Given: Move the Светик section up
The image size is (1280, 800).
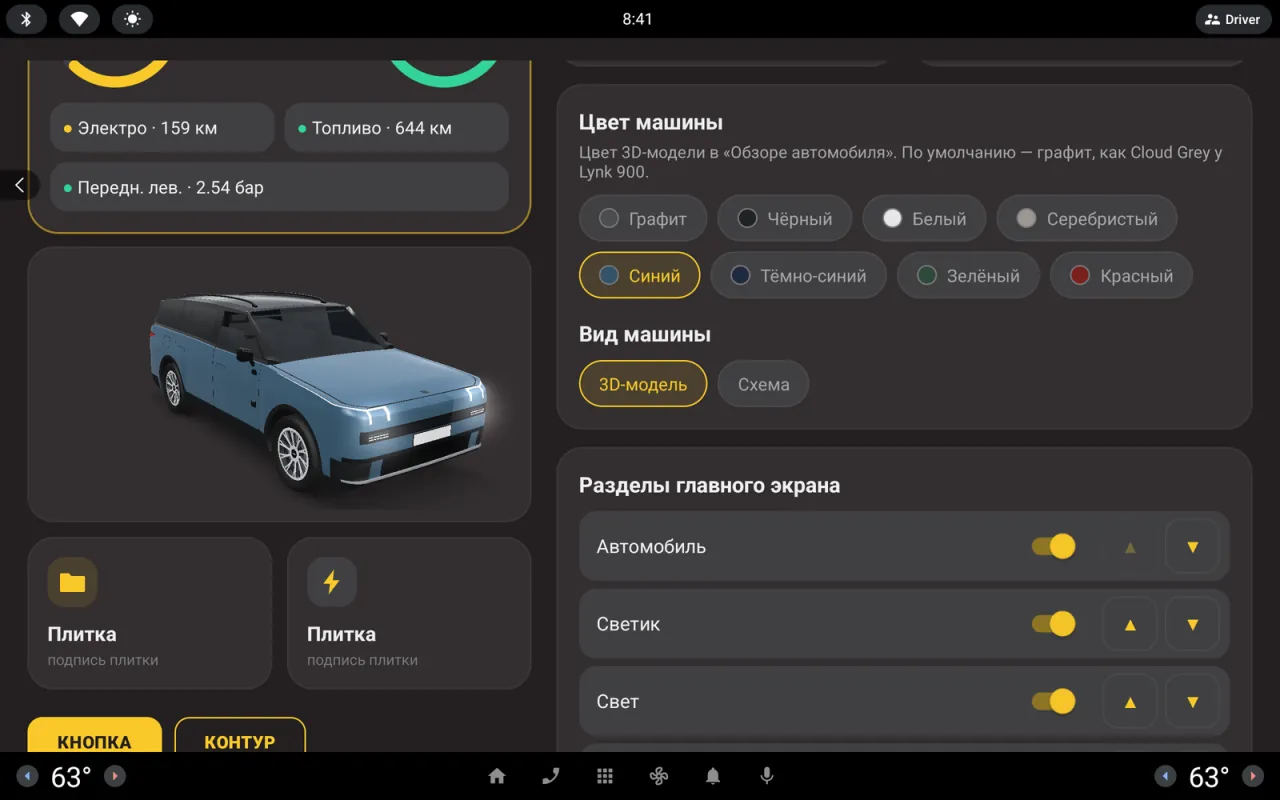Looking at the screenshot, I should coord(1130,624).
